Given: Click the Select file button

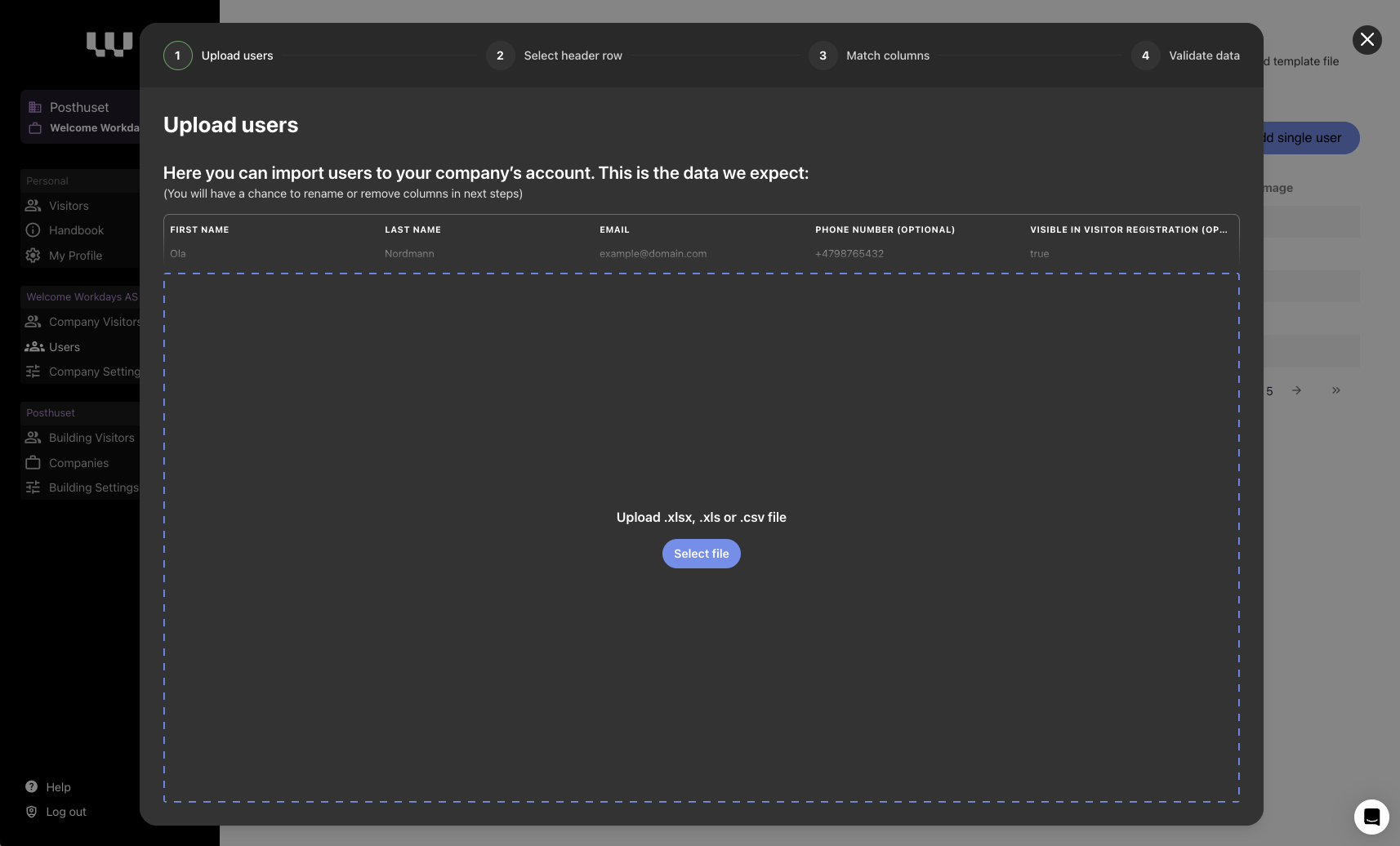Looking at the screenshot, I should point(701,554).
